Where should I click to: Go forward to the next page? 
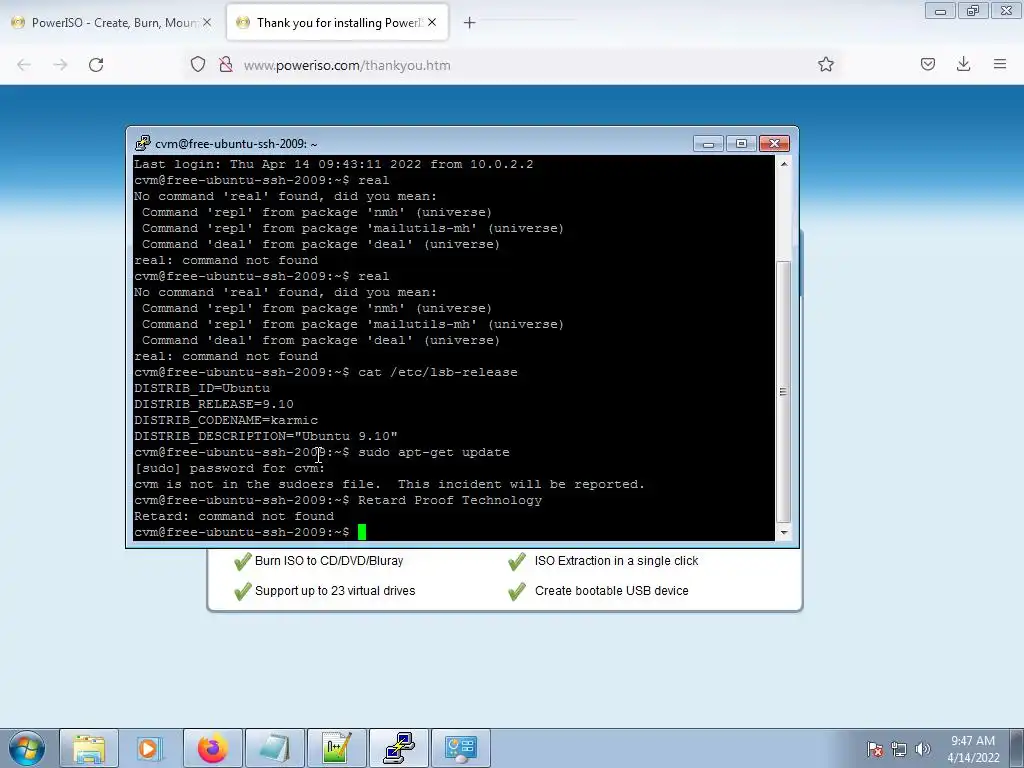coord(60,65)
